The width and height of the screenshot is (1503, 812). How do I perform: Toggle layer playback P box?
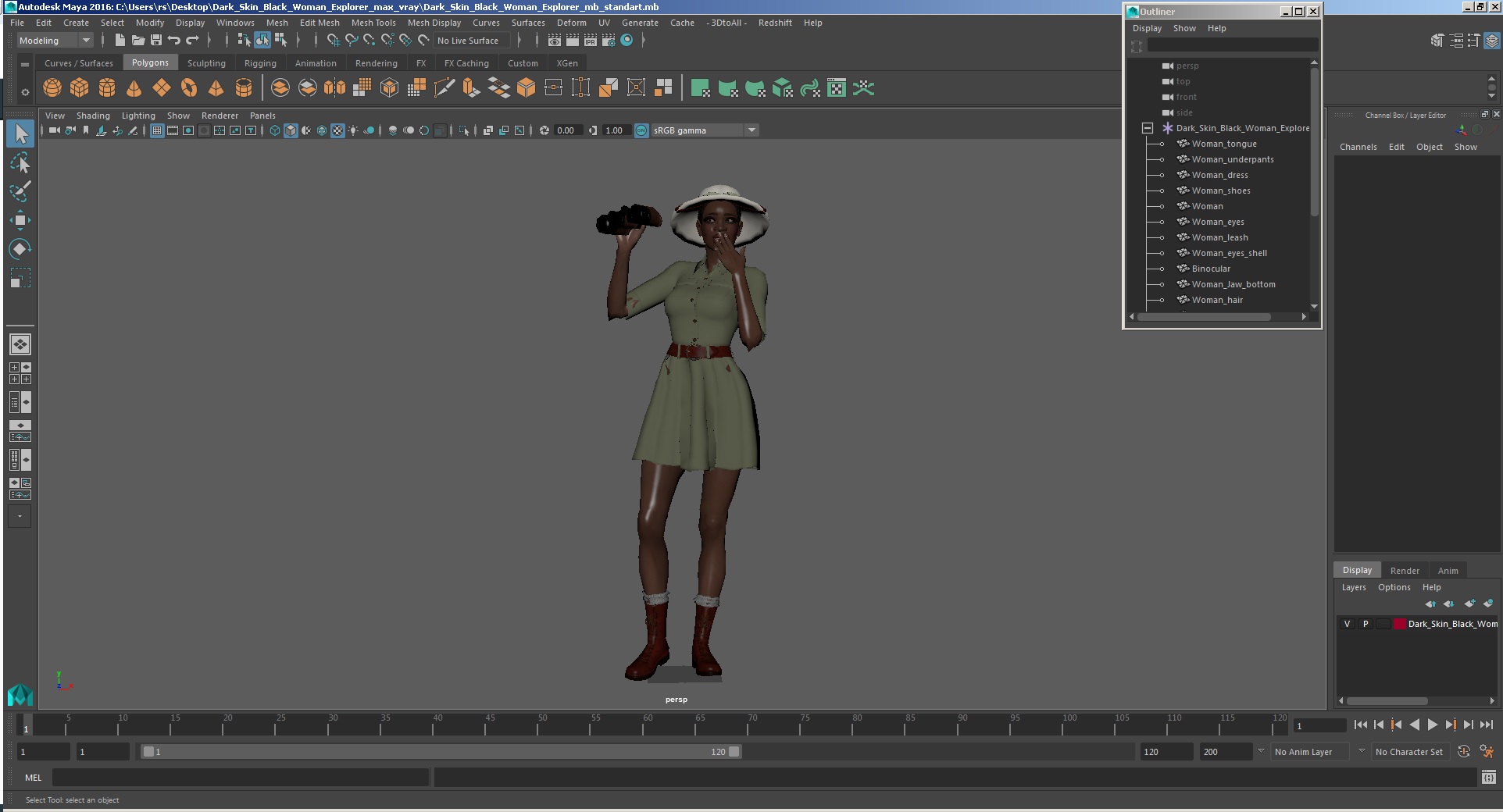pos(1366,624)
